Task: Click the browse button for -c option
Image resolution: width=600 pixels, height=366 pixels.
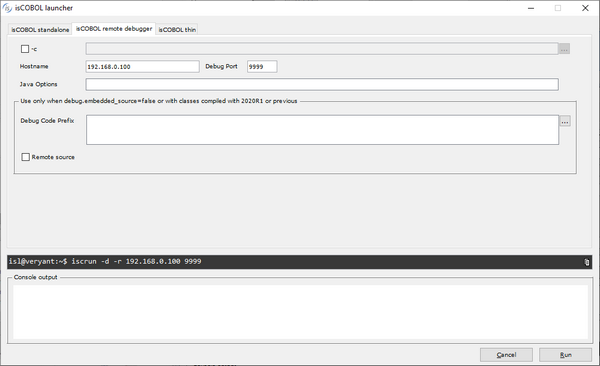Action: click(x=564, y=49)
